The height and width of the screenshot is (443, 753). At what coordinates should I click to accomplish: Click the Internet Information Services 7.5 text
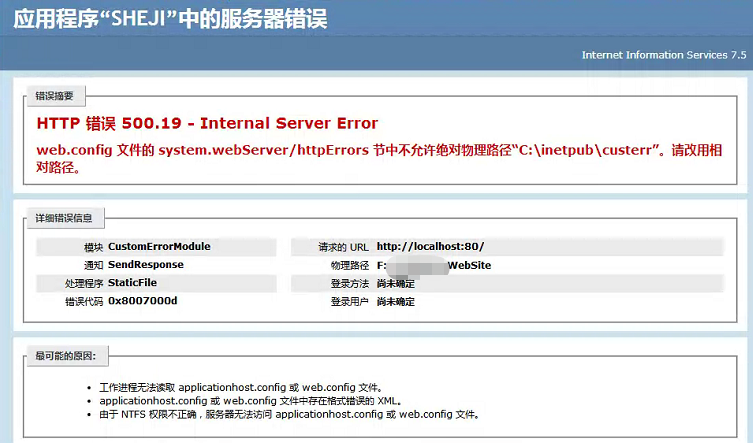(x=664, y=55)
